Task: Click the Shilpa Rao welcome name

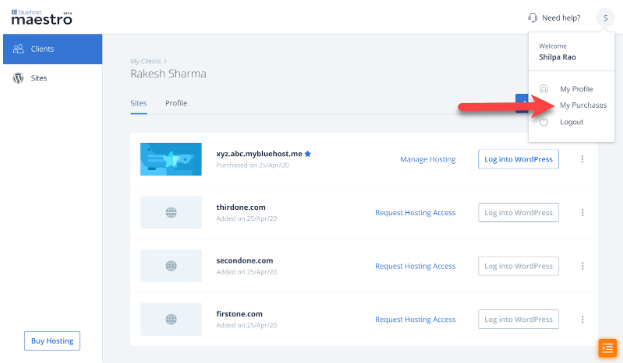Action: click(x=557, y=57)
